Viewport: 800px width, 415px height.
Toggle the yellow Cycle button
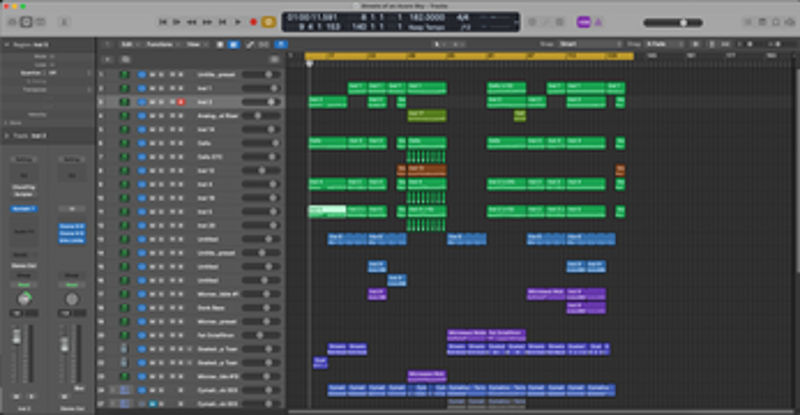[268, 22]
